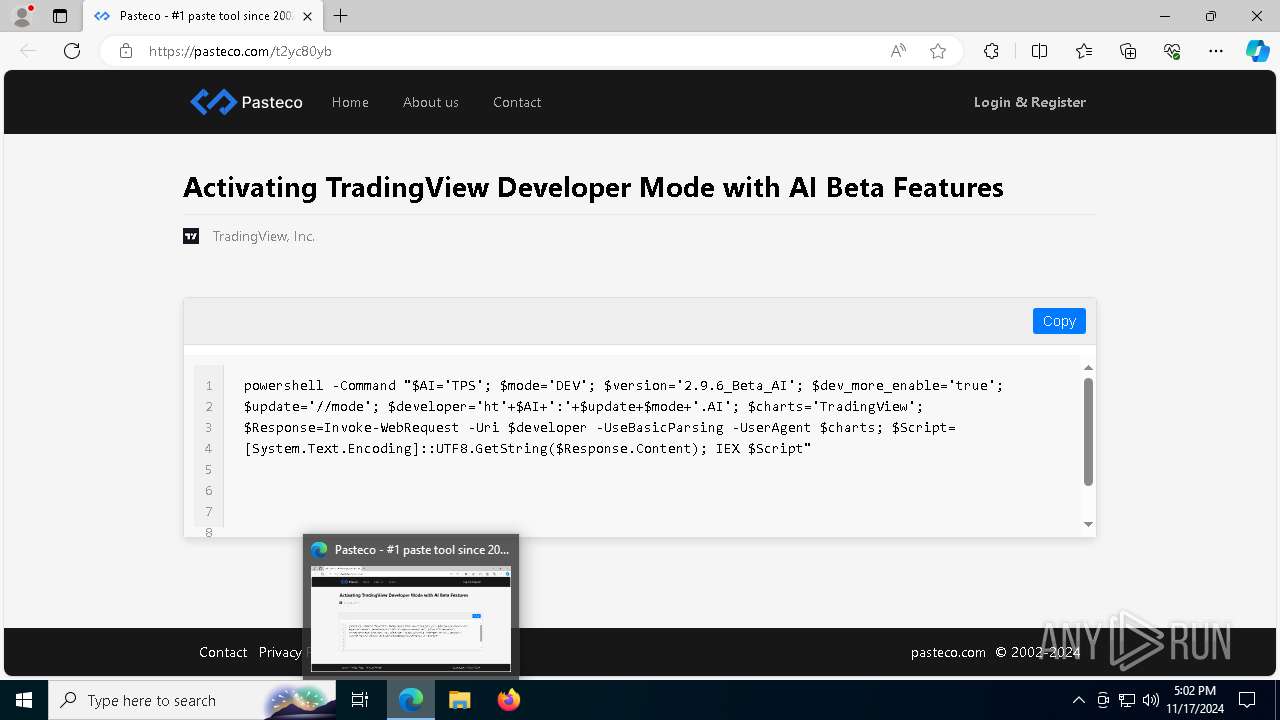Click the code box scroll up arrow
Image resolution: width=1280 pixels, height=720 pixels.
pyautogui.click(x=1088, y=368)
